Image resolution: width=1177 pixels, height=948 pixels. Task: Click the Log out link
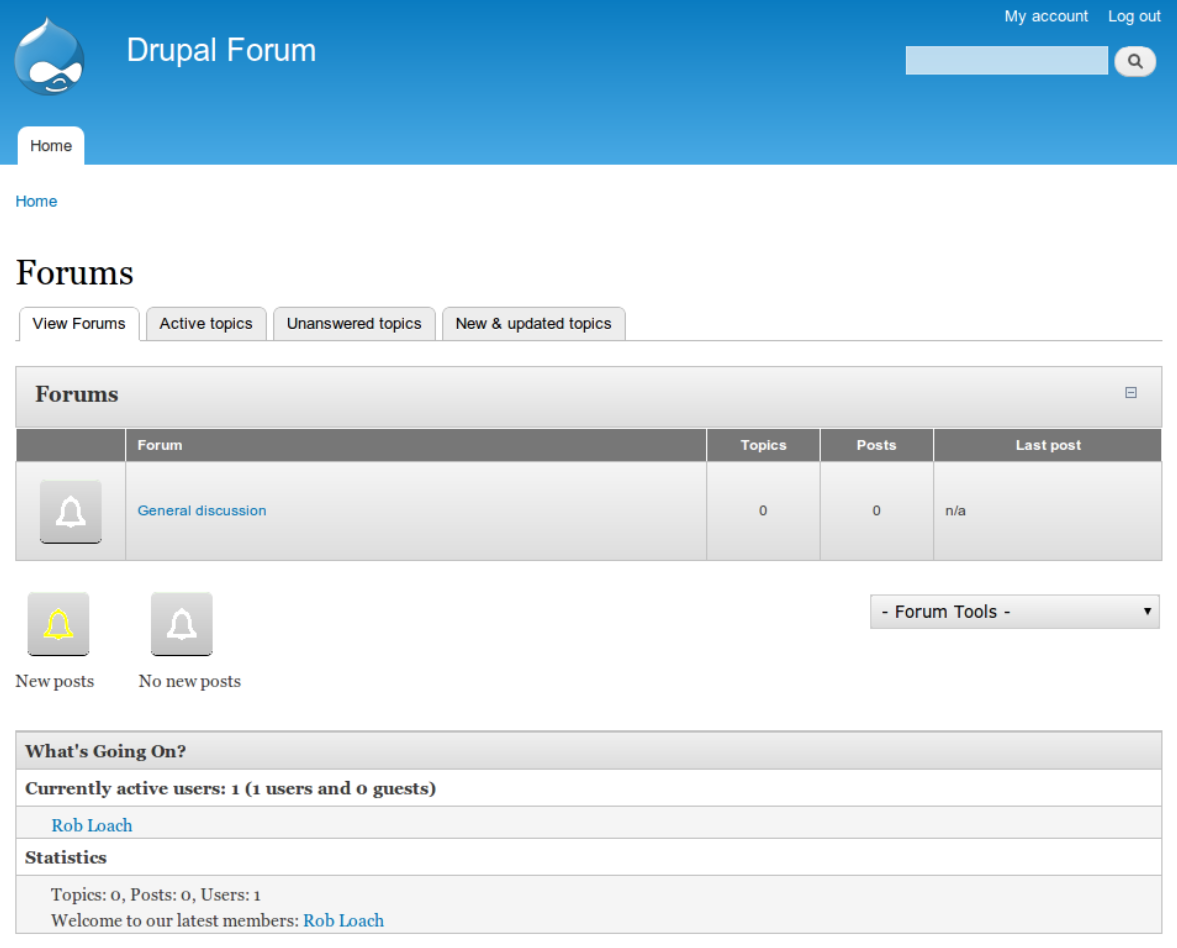[x=1133, y=16]
